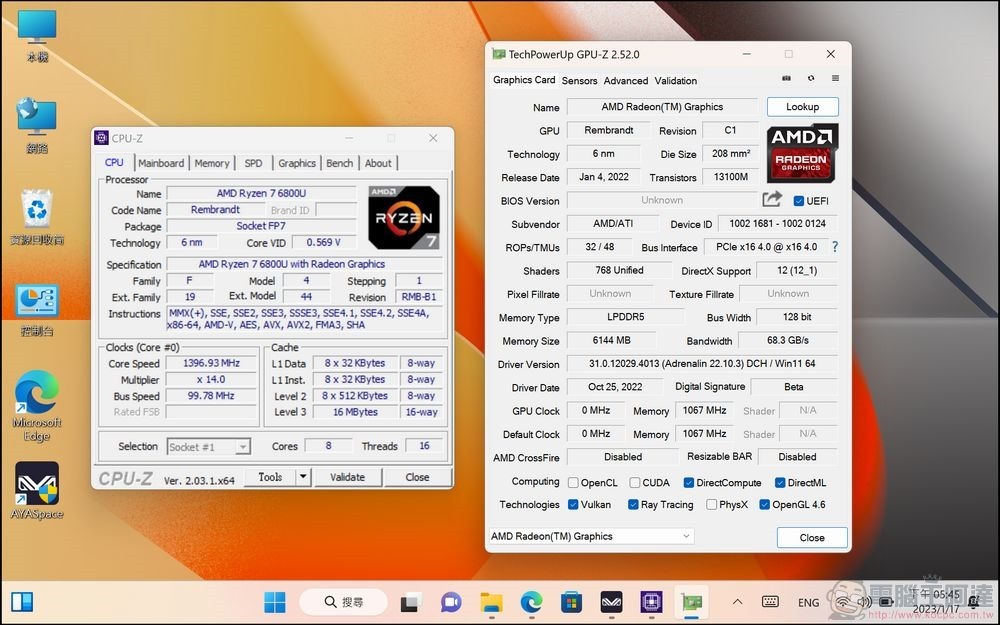
Task: Click the Windows Start button in taskbar
Action: pos(275,601)
